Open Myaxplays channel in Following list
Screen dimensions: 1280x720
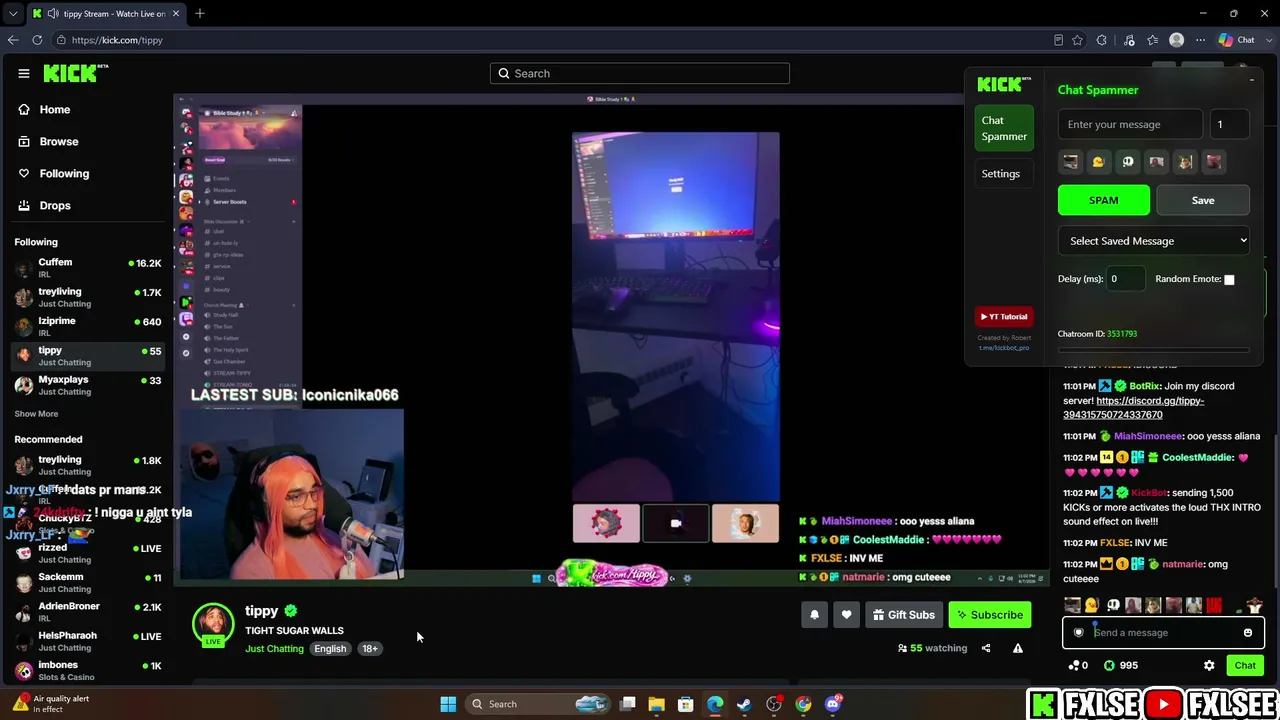[87, 385]
